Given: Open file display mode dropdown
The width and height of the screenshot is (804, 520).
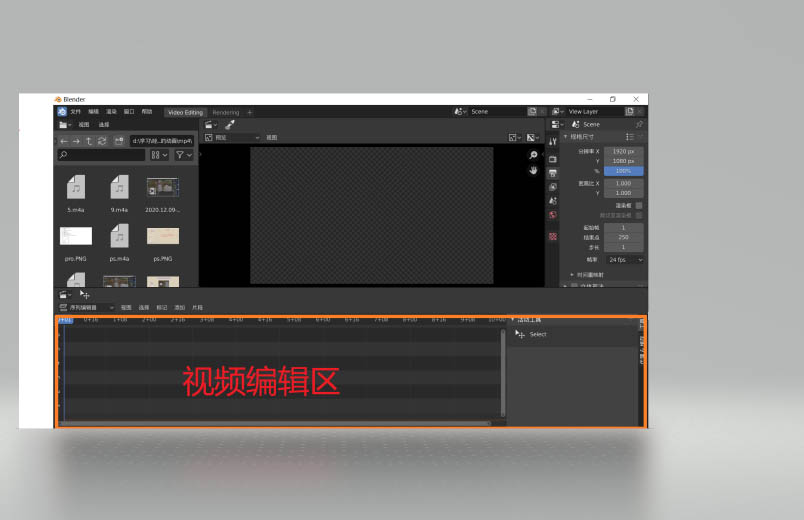Looking at the screenshot, I should point(159,155).
